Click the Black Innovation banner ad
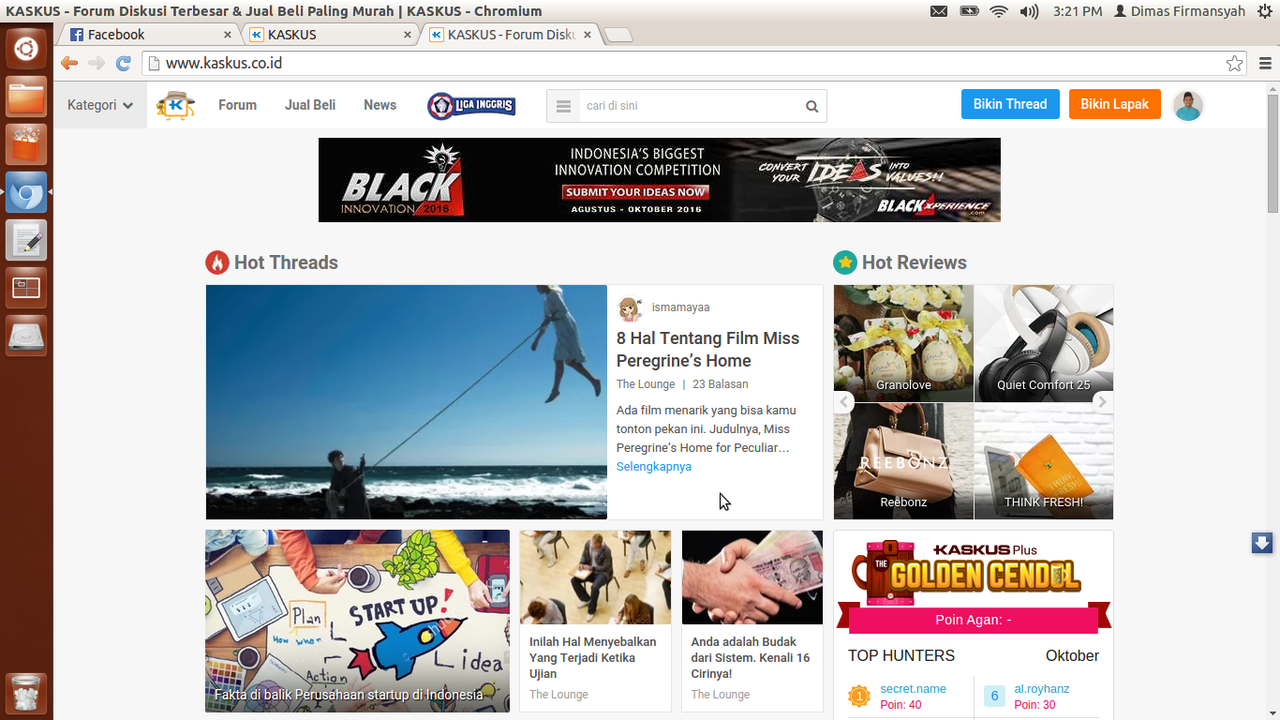Screen dimensions: 1280x720 (659, 180)
